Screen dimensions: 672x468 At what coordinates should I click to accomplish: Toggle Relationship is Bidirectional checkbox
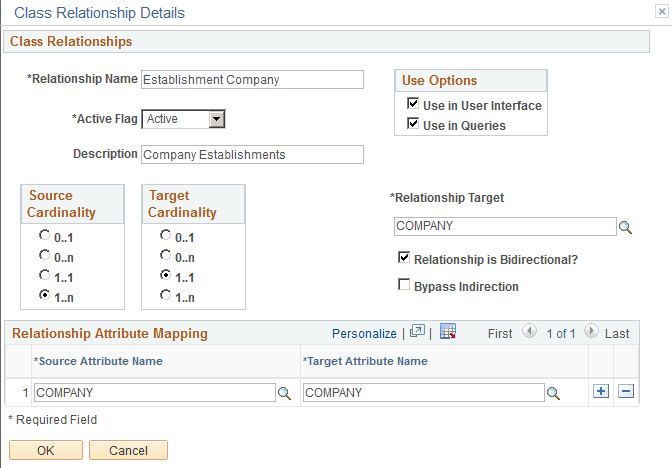pyautogui.click(x=405, y=259)
